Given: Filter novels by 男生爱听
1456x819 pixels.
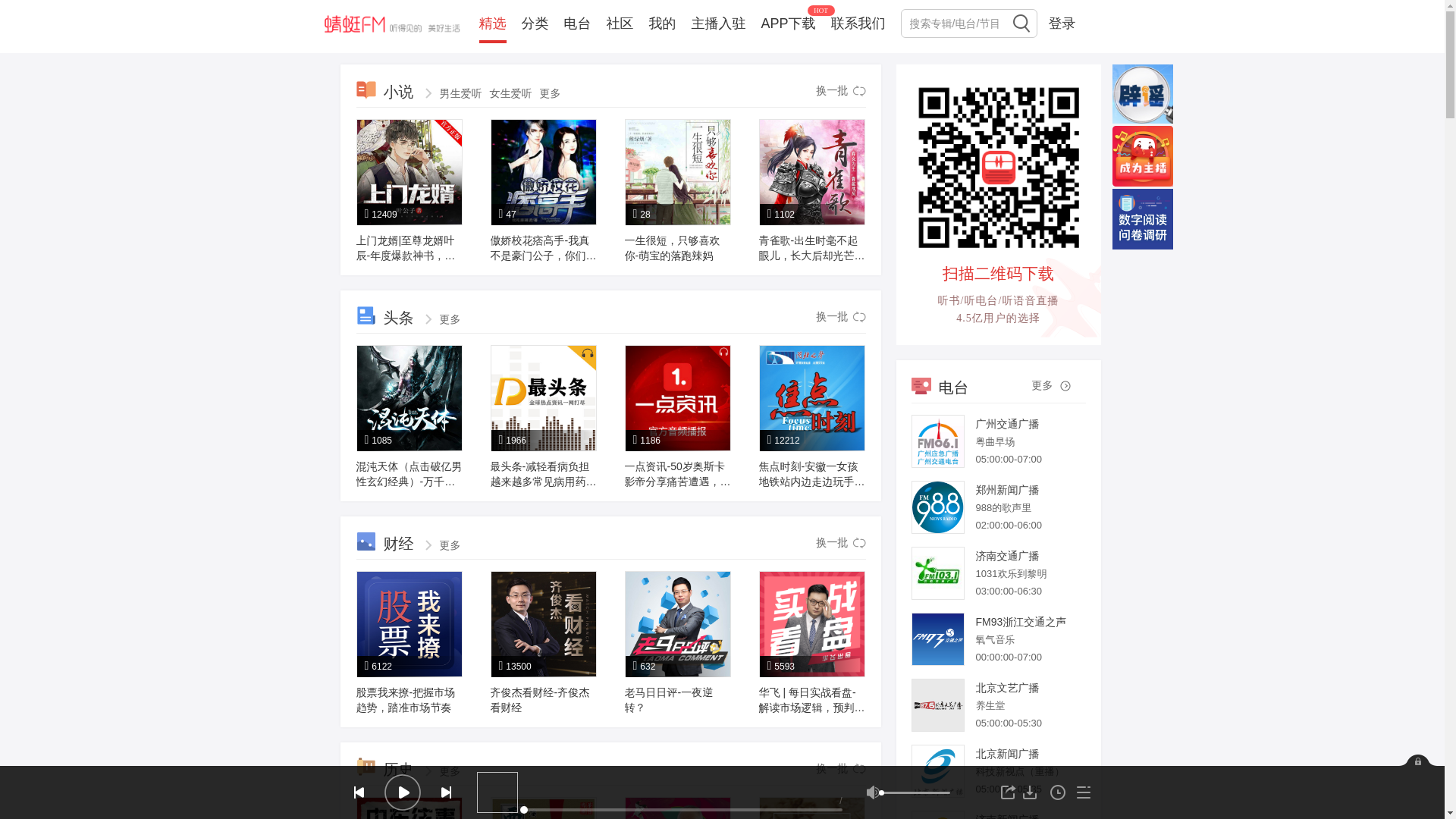Looking at the screenshot, I should point(460,94).
